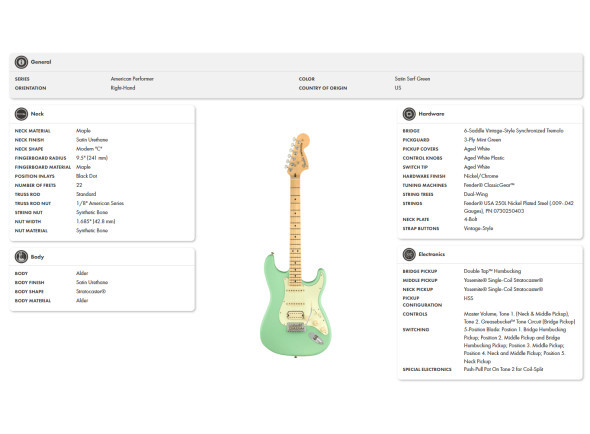Image resolution: width=590 pixels, height=434 pixels.
Task: Click the Modern "C" neck shape value
Action: click(x=89, y=149)
